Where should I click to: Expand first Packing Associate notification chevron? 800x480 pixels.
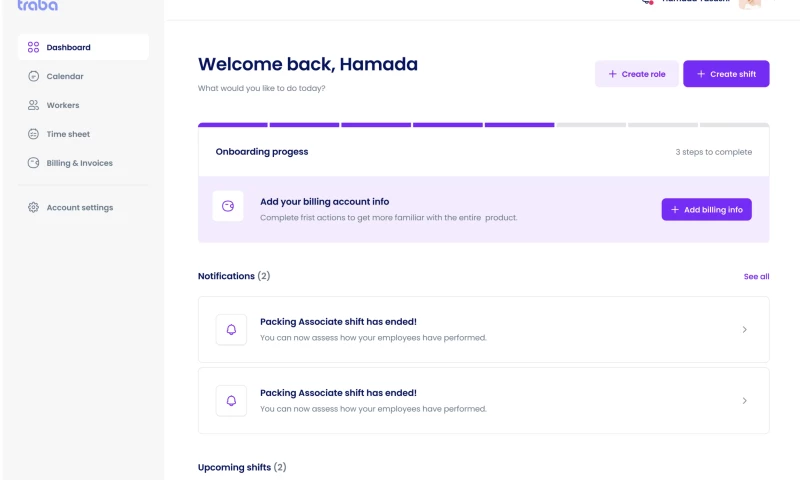[744, 330]
